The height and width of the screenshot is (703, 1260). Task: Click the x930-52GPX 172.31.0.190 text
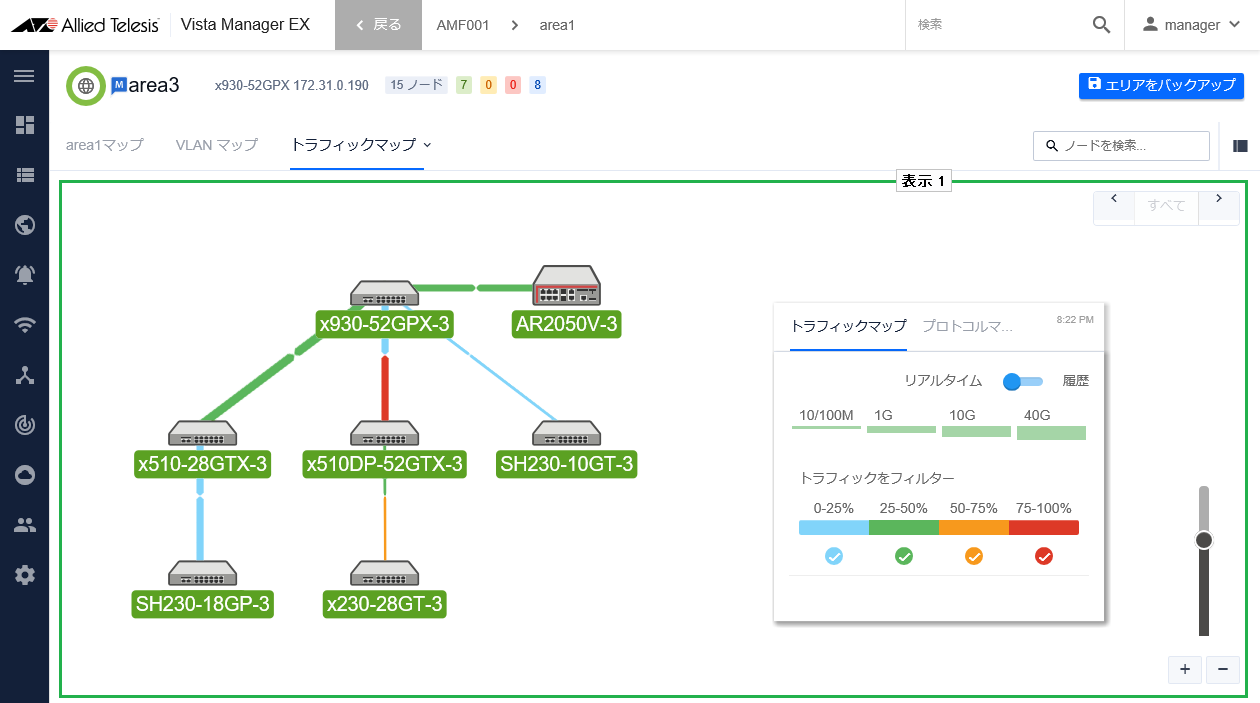tap(291, 86)
